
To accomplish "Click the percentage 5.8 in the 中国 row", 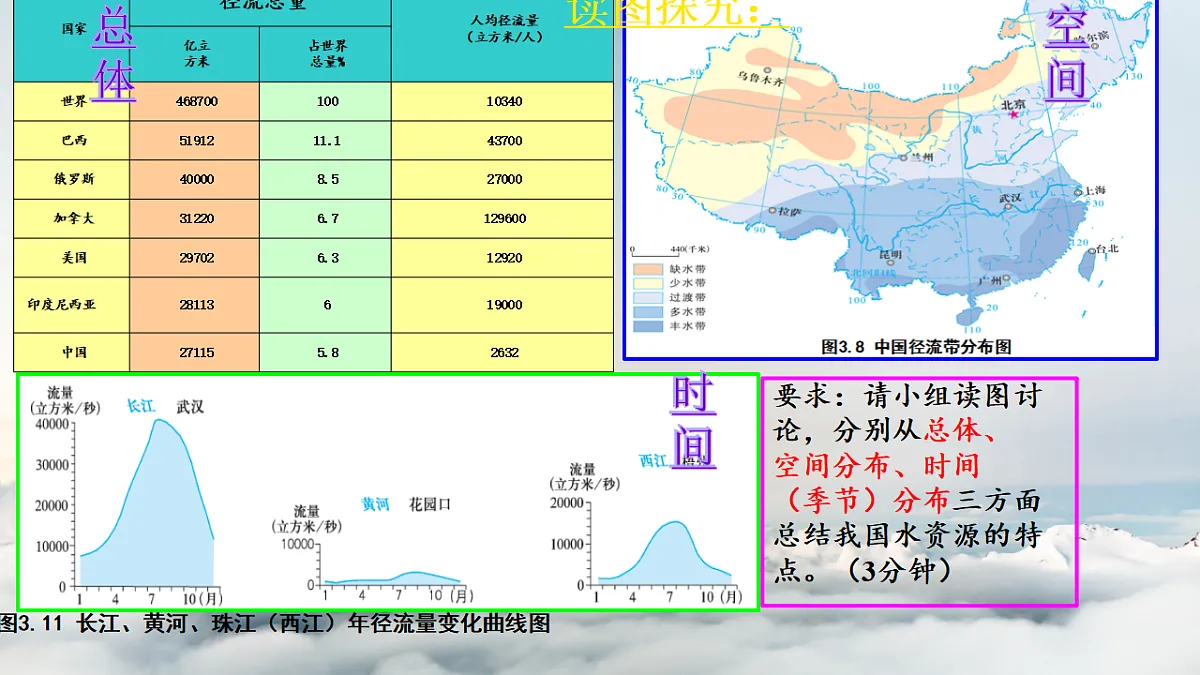I will pyautogui.click(x=327, y=352).
